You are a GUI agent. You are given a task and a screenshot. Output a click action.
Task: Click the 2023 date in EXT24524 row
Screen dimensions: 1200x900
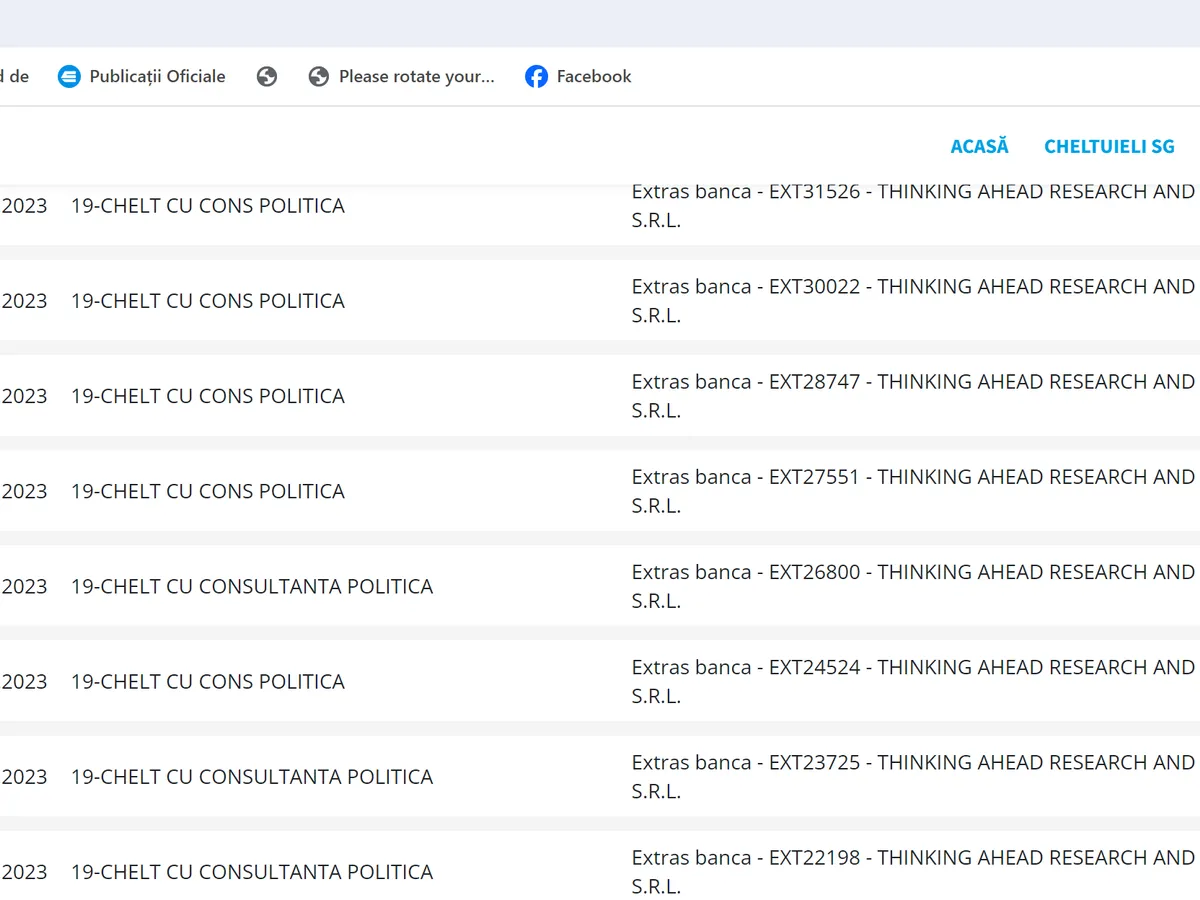tap(24, 682)
